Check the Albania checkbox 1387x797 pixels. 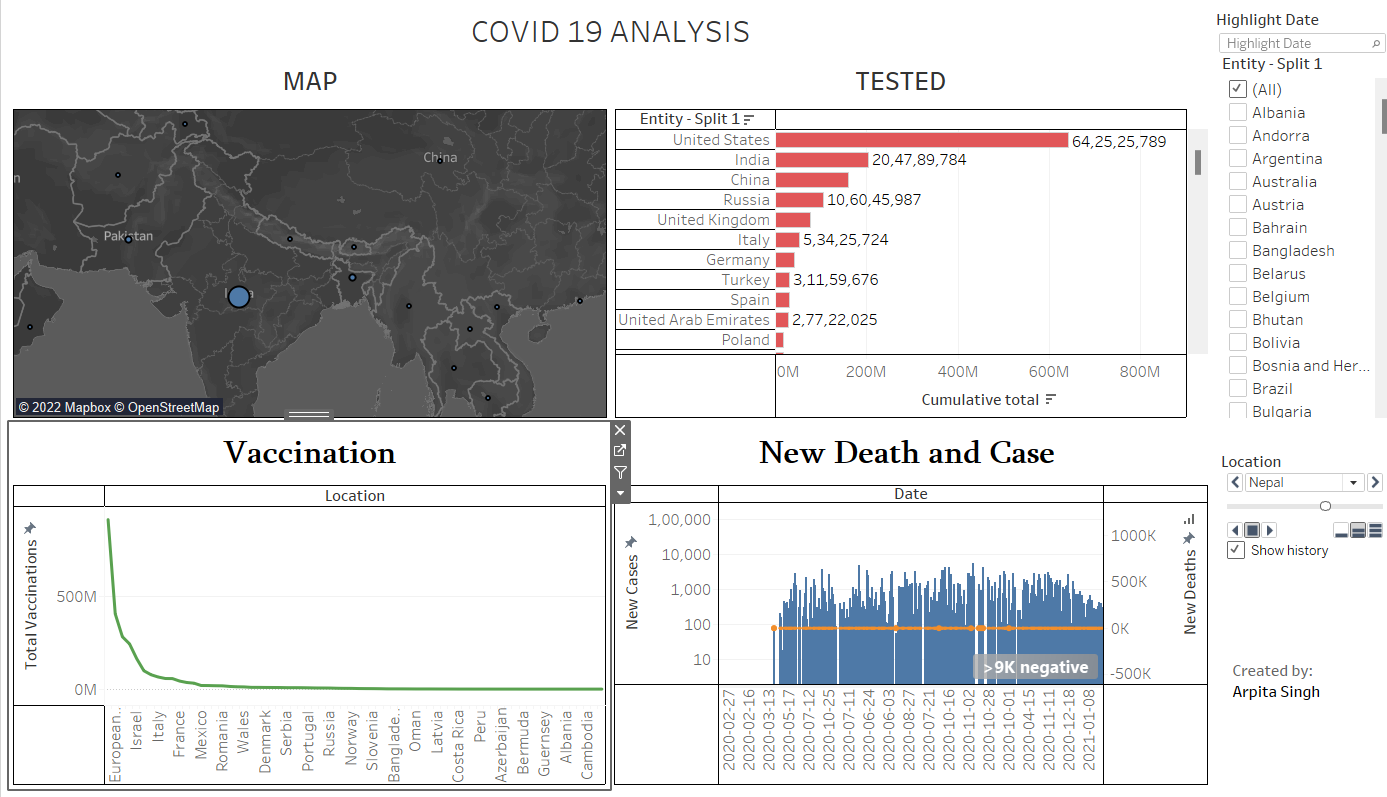(1237, 112)
